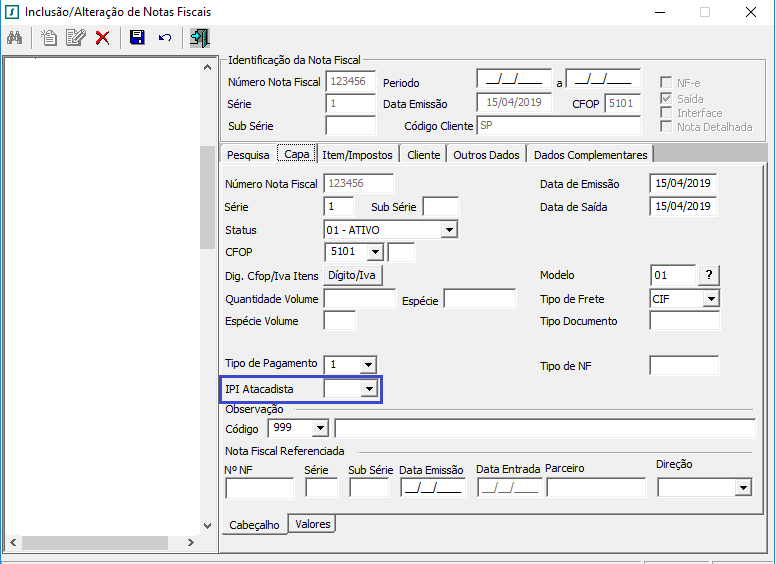This screenshot has width=776, height=564.
Task: Click the exit door icon
Action: coord(199,38)
